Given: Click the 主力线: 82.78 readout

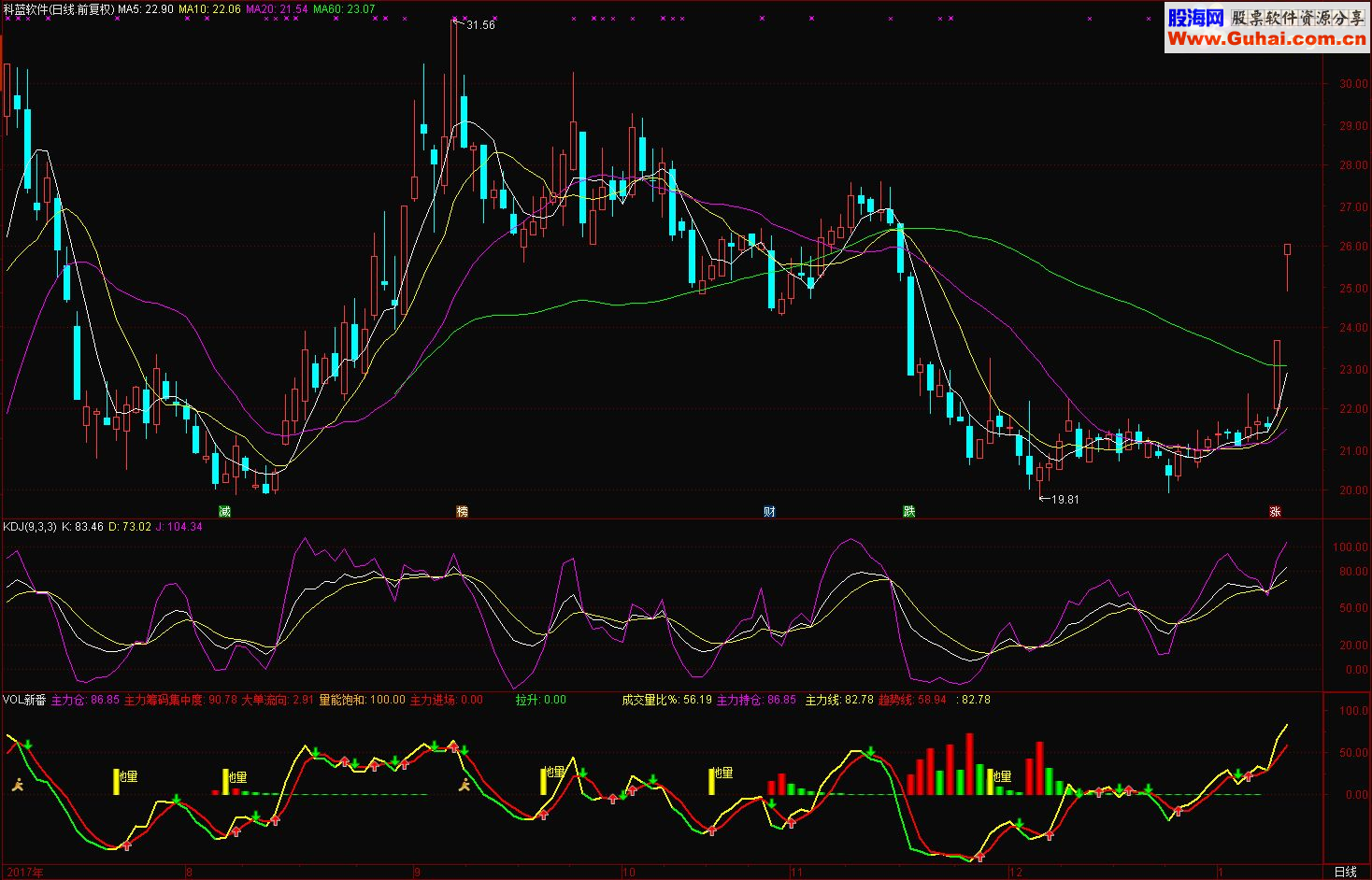Looking at the screenshot, I should 839,700.
